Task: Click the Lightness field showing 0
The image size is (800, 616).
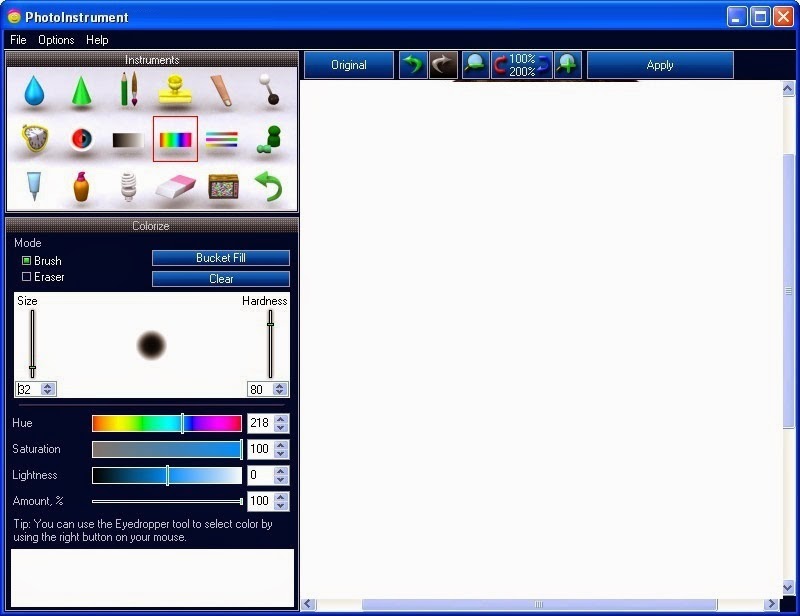Action: [261, 475]
